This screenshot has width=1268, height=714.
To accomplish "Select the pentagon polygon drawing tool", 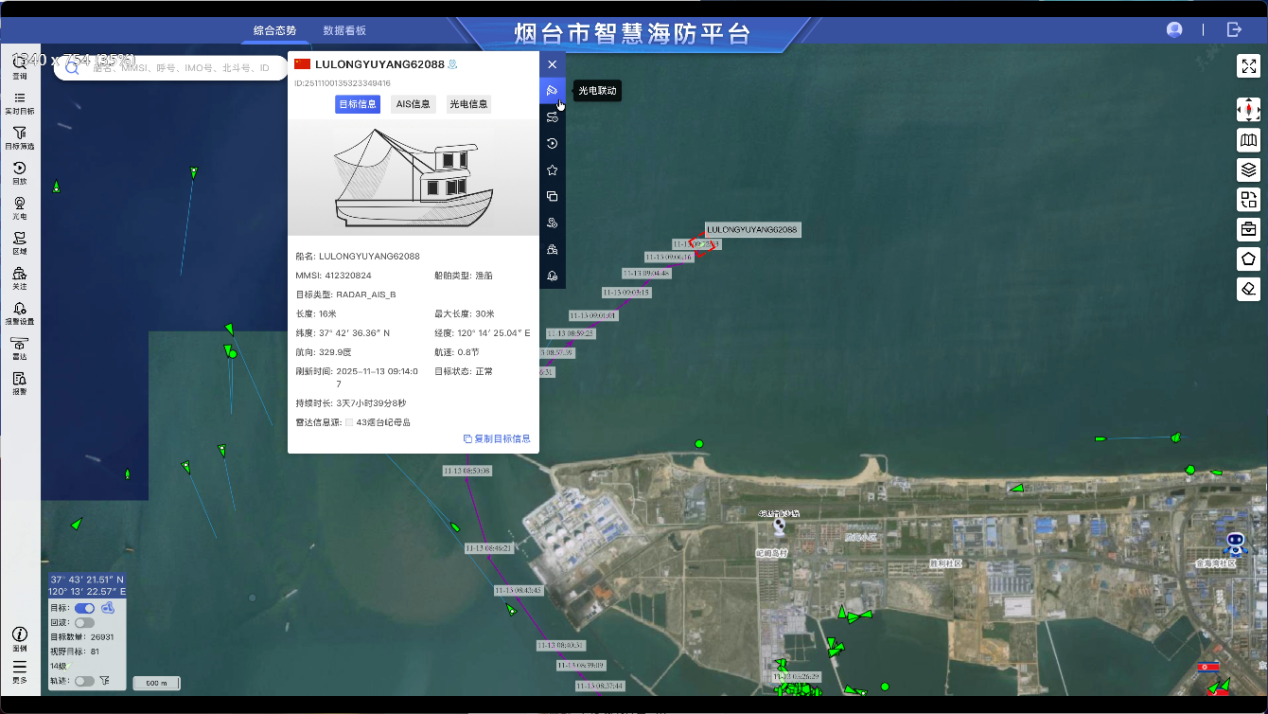I will [1248, 259].
